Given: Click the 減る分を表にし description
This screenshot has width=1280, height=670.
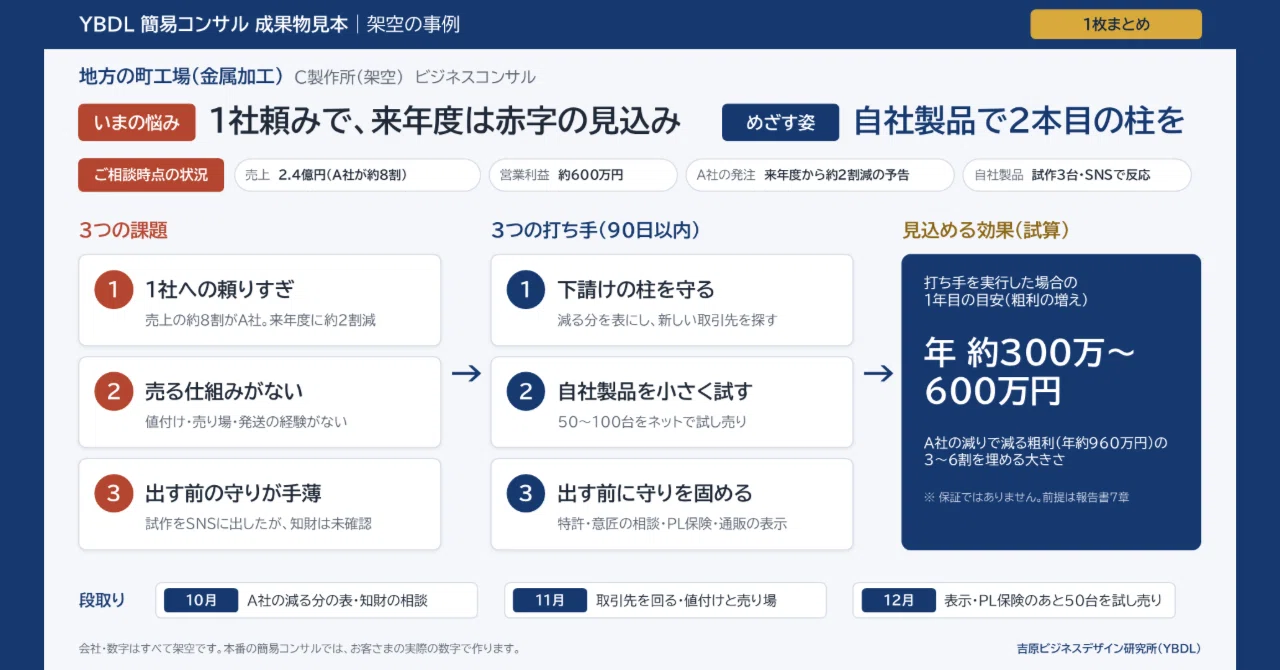Looking at the screenshot, I should pyautogui.click(x=667, y=320).
